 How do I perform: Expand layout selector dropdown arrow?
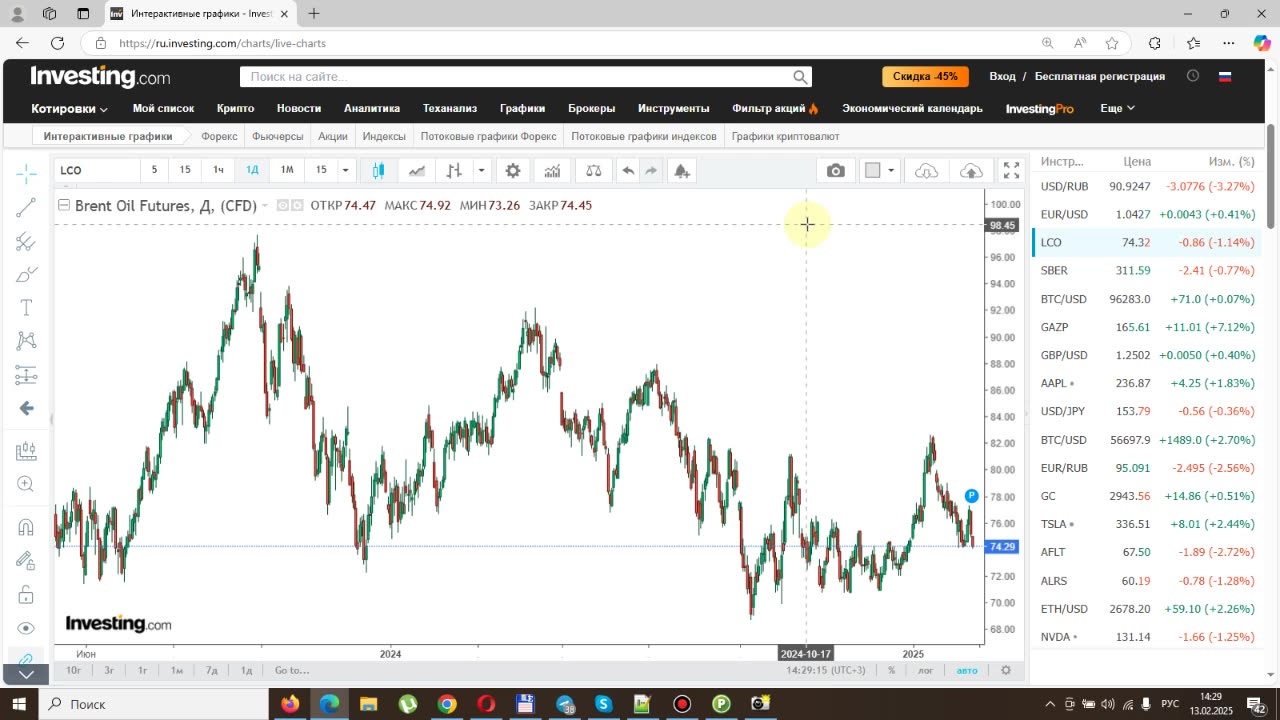click(891, 171)
